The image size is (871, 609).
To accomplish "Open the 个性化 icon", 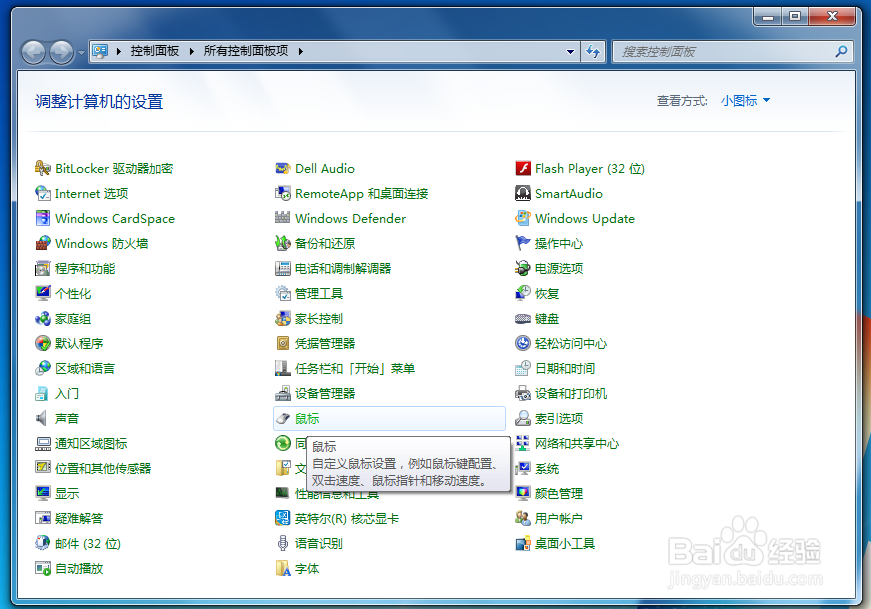I will [x=43, y=293].
